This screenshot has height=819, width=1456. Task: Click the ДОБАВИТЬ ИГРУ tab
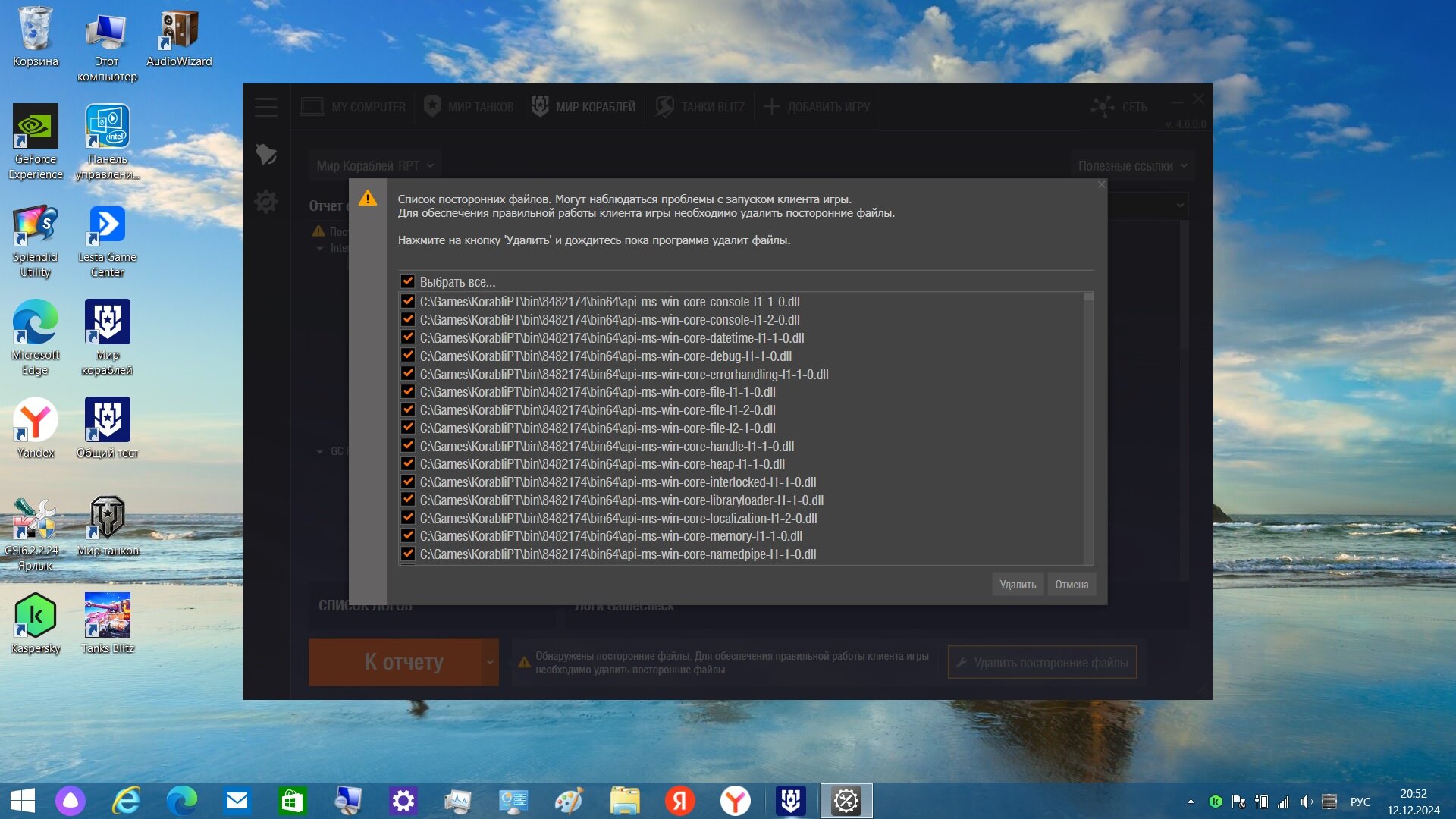[x=817, y=107]
